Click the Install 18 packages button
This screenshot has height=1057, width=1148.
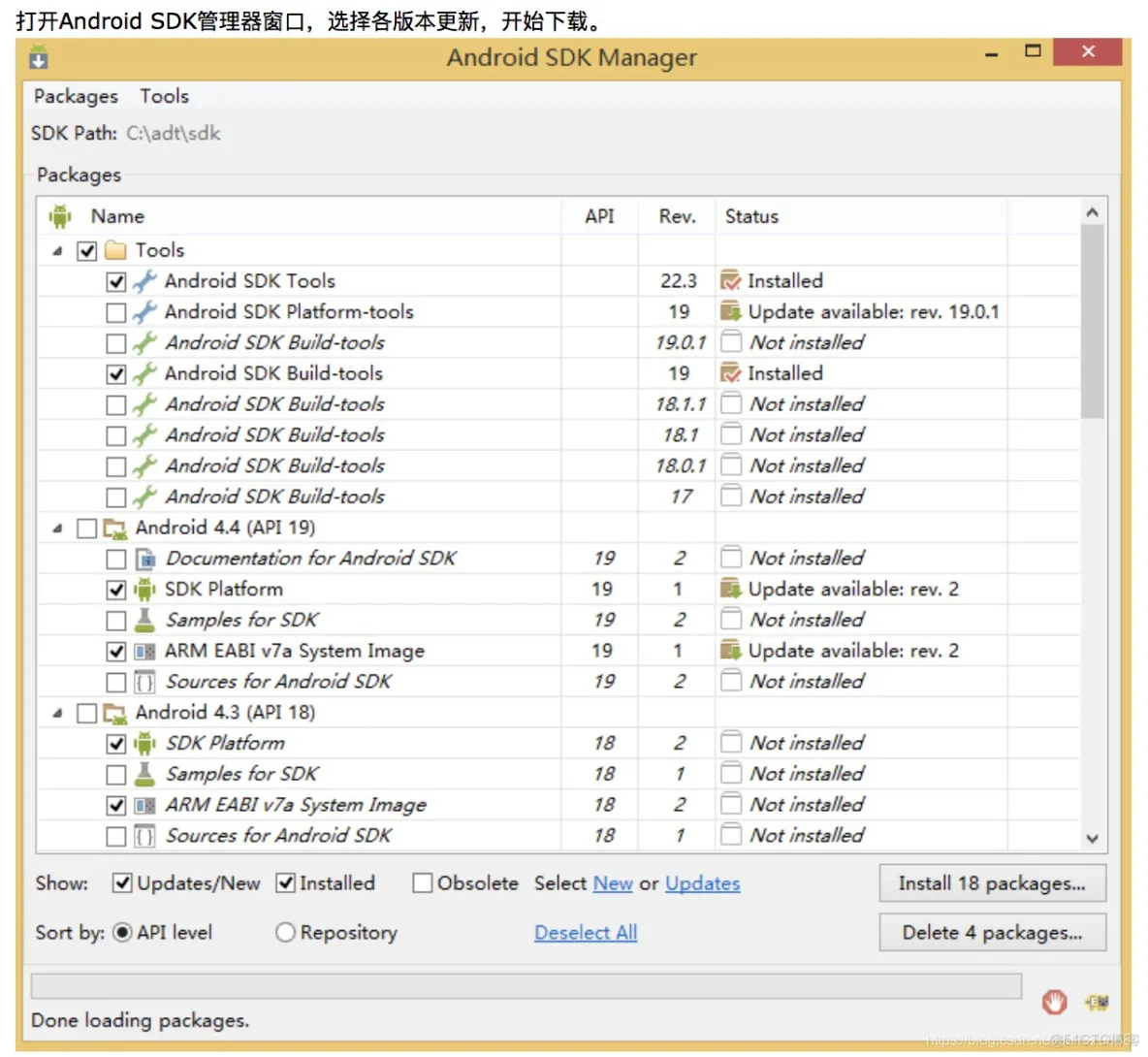point(992,883)
